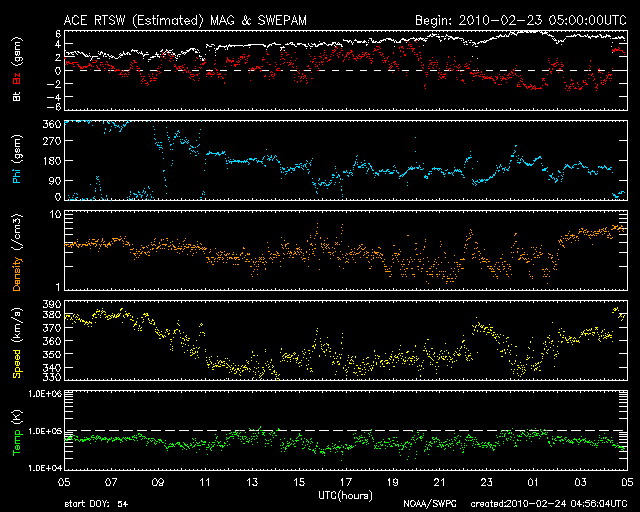Click the 'start DOY: 54' text
The width and height of the screenshot is (640, 512).
[96, 504]
